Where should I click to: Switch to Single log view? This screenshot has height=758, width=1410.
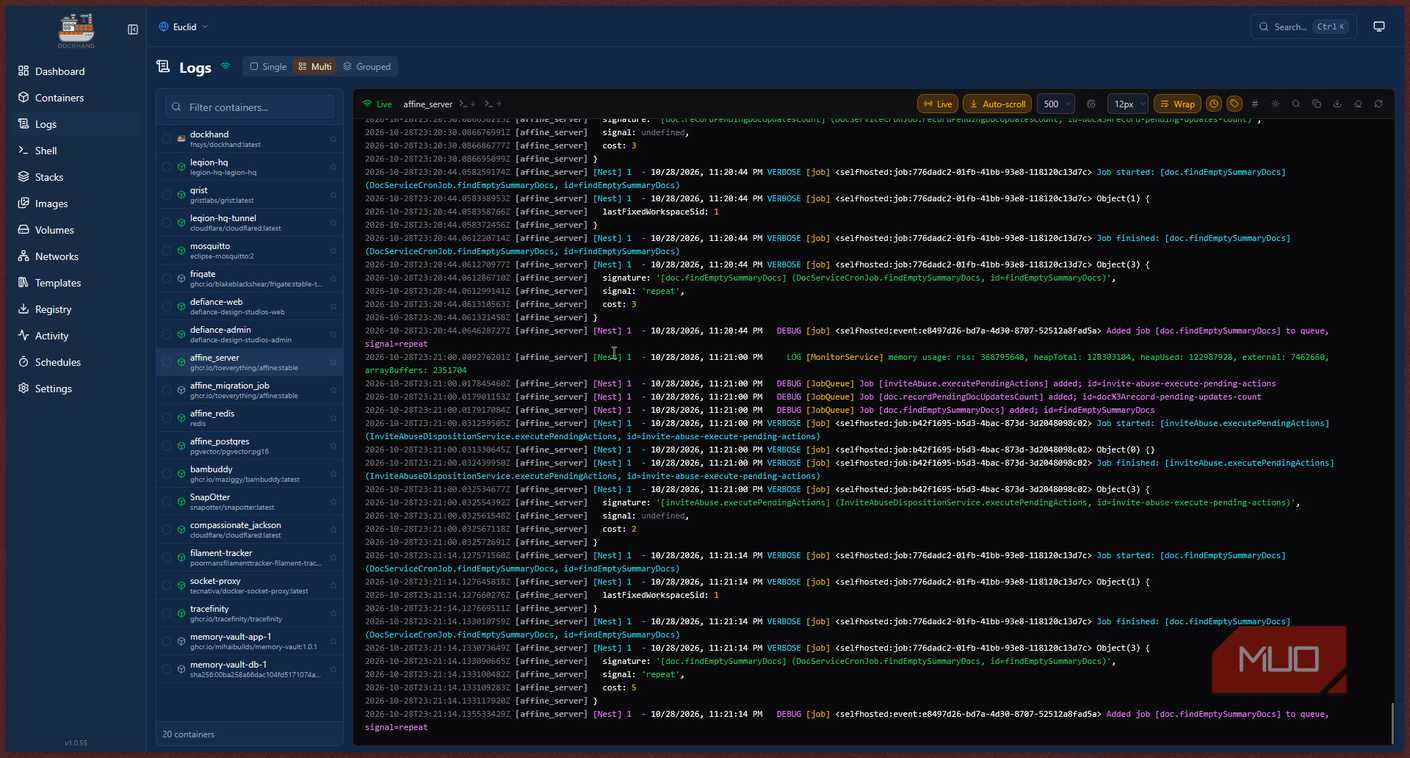267,67
